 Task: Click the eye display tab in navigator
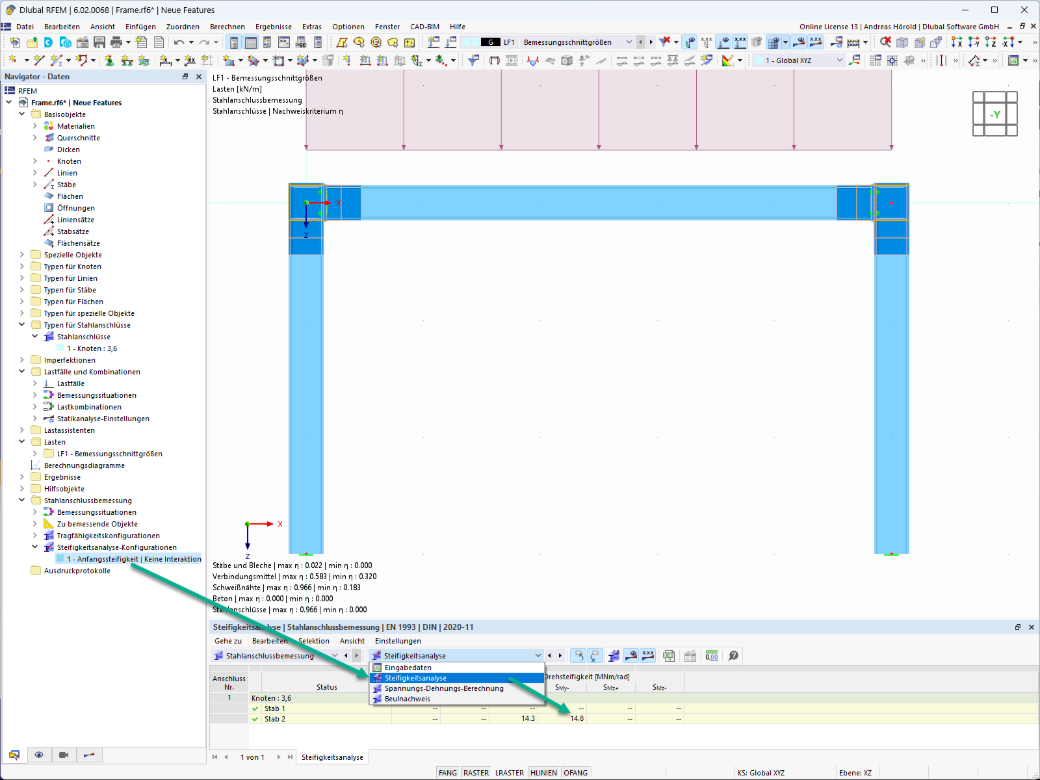tap(39, 755)
